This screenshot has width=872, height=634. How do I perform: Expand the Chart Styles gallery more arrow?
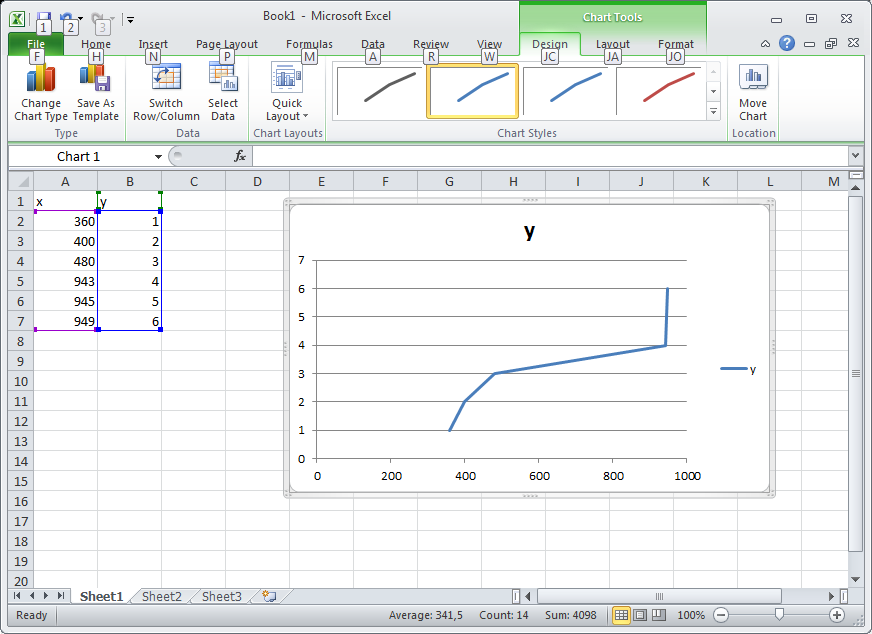[714, 113]
